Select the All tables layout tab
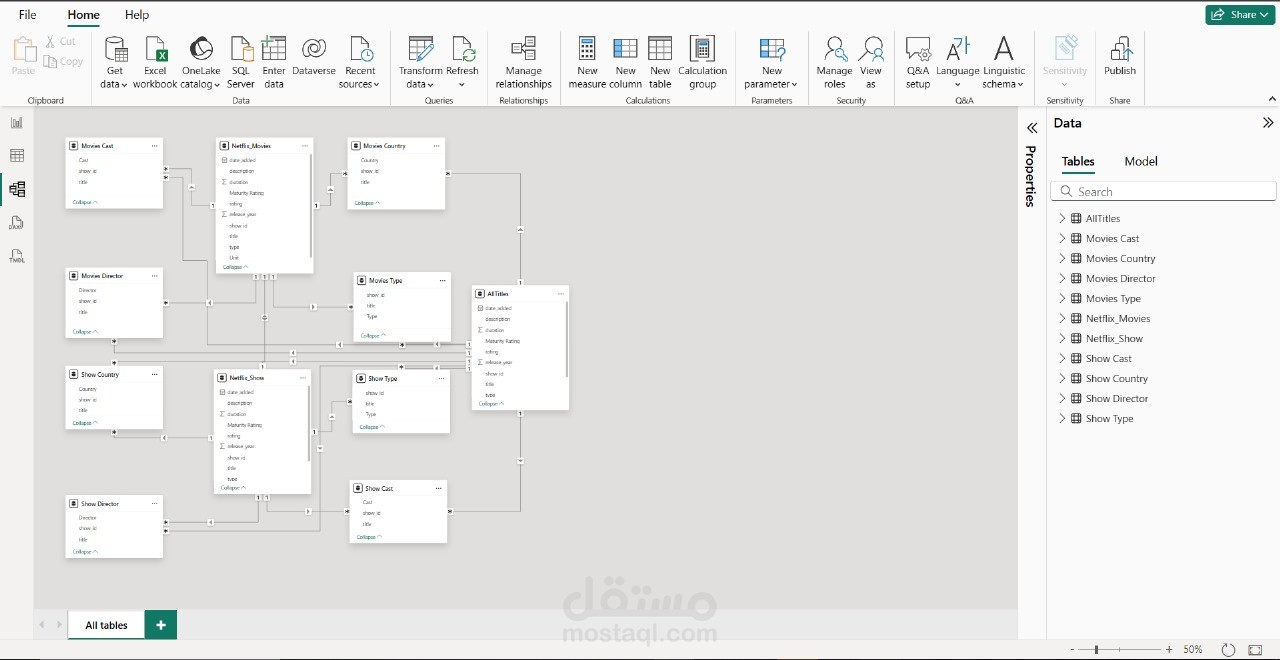 (106, 625)
